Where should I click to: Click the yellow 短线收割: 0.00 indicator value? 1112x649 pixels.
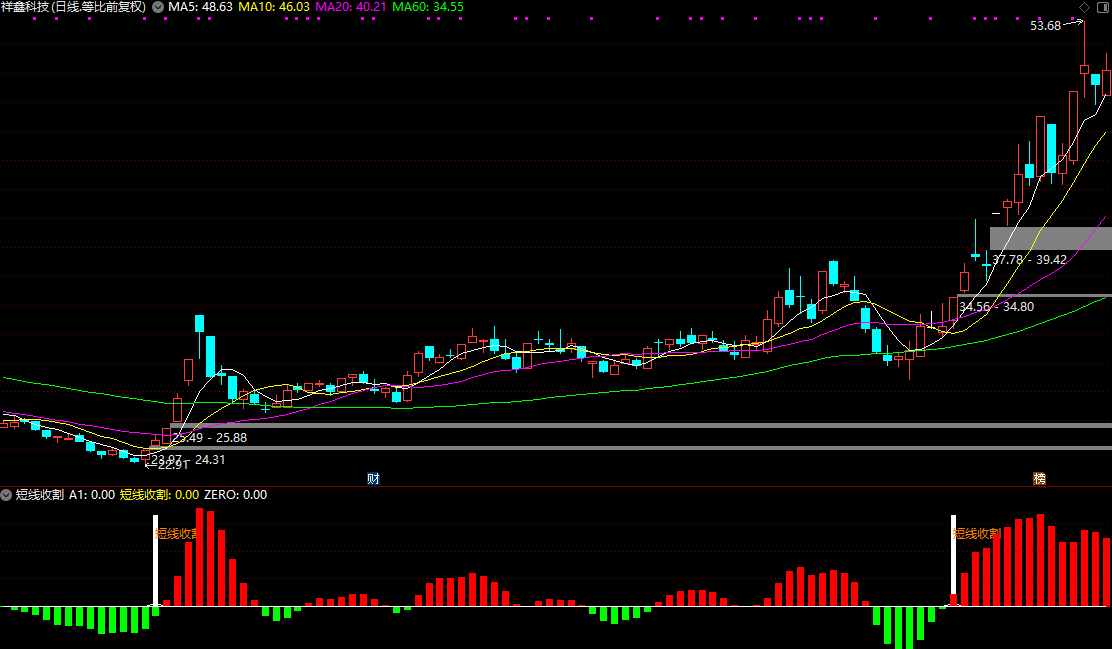tap(159, 495)
